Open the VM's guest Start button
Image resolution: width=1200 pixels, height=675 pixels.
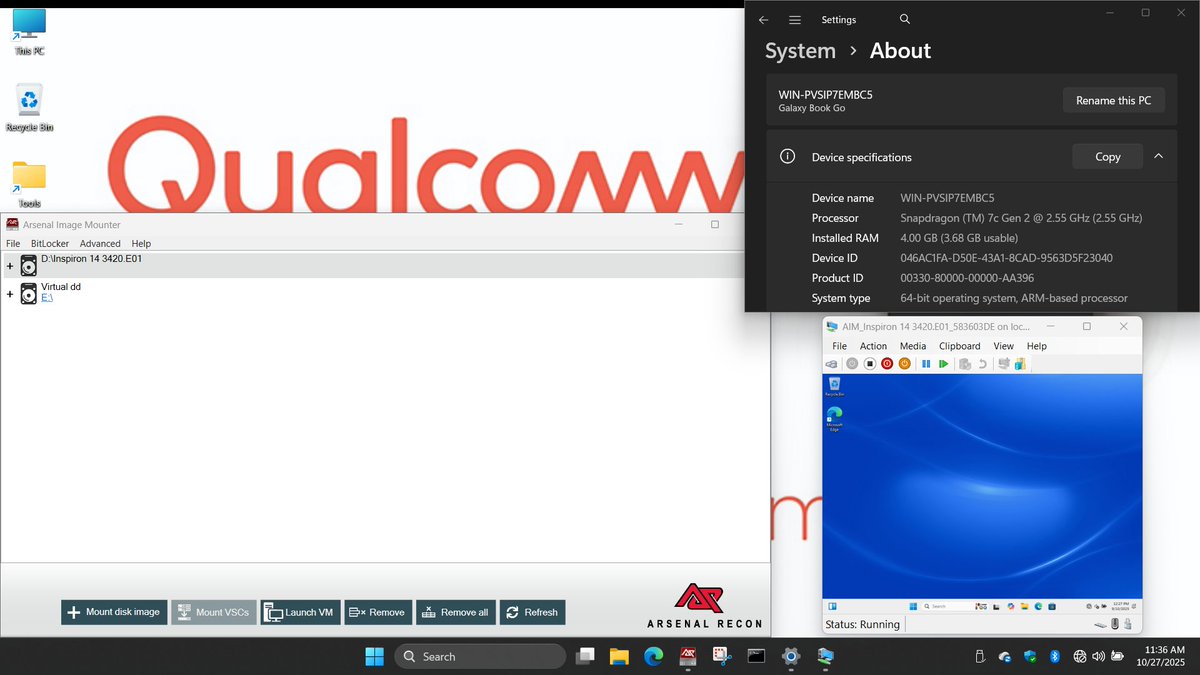pyautogui.click(x=911, y=606)
